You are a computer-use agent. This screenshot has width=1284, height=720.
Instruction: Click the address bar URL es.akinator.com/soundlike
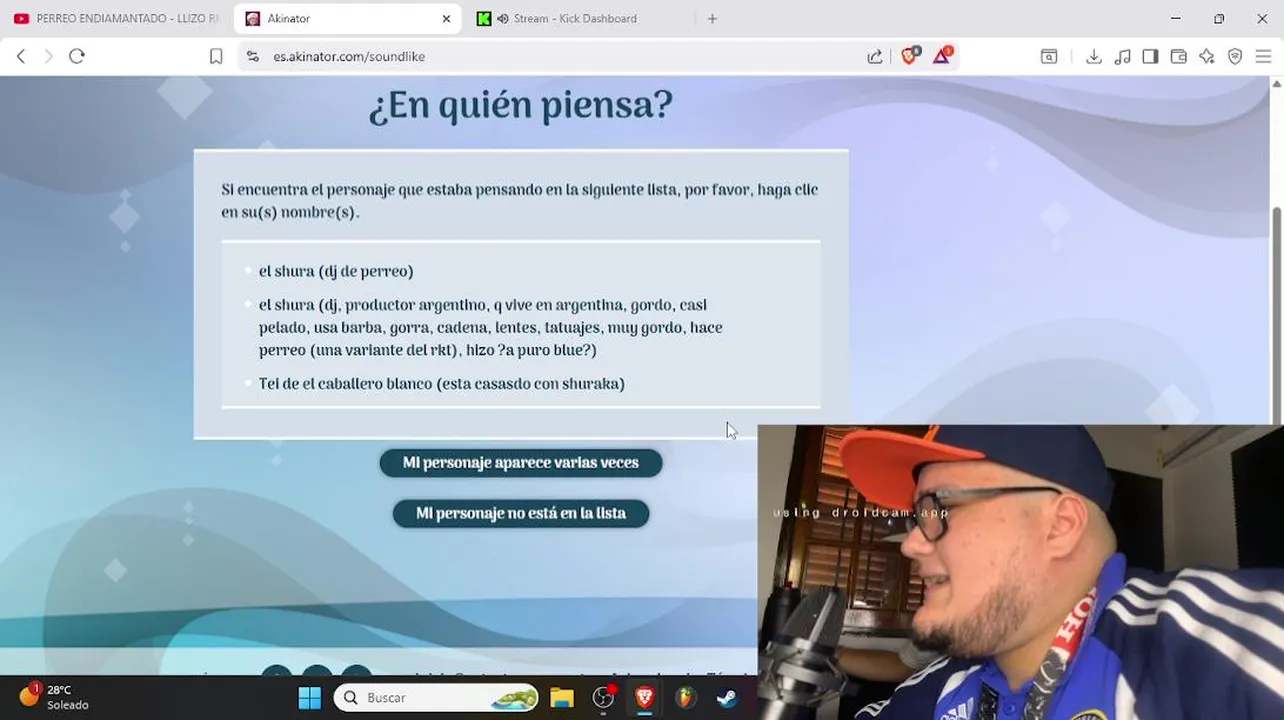(349, 57)
